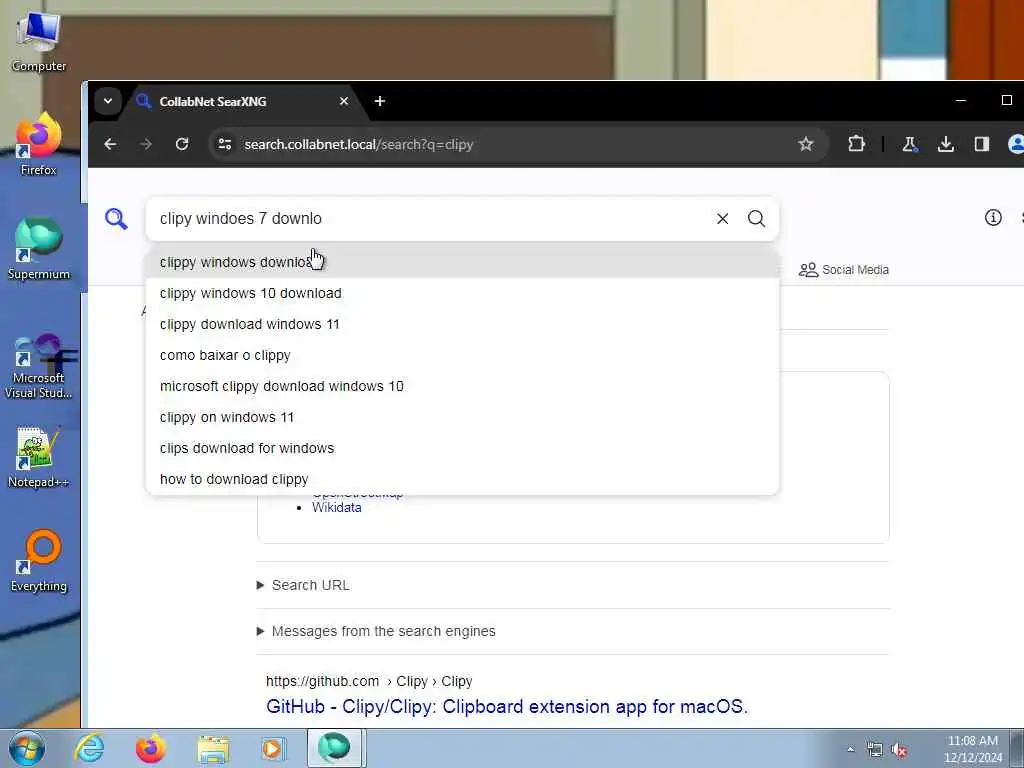Click the browser back arrow
This screenshot has width=1024, height=768.
click(110, 144)
